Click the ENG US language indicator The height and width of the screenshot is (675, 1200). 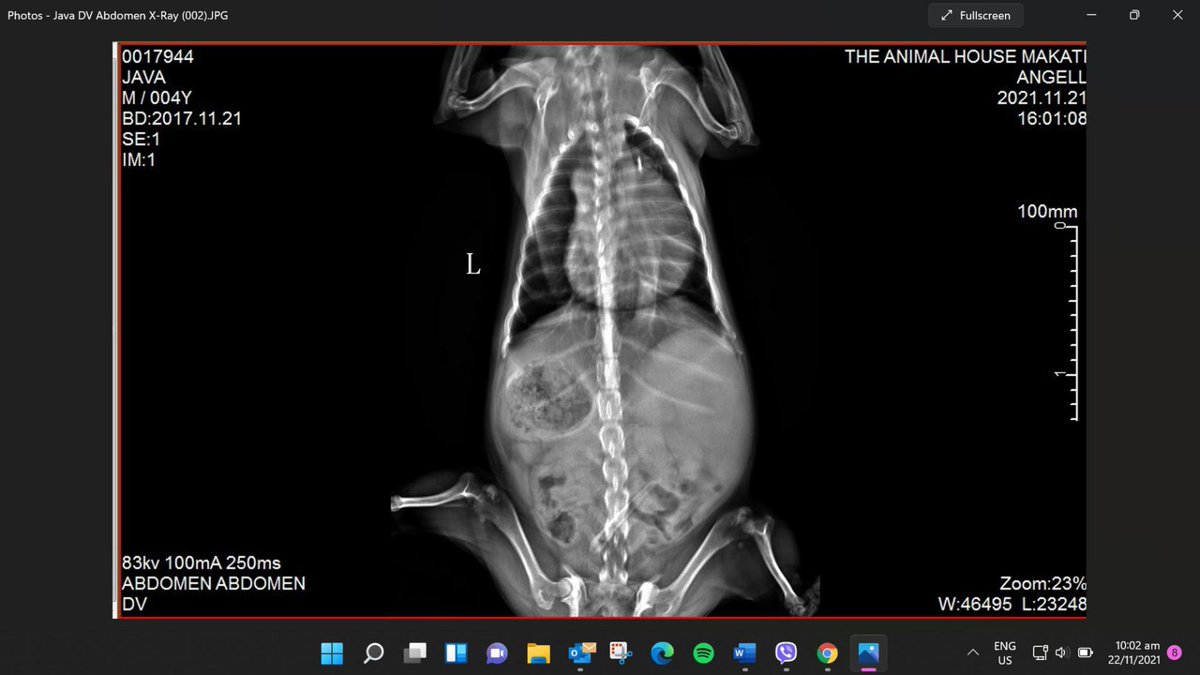tap(1005, 653)
